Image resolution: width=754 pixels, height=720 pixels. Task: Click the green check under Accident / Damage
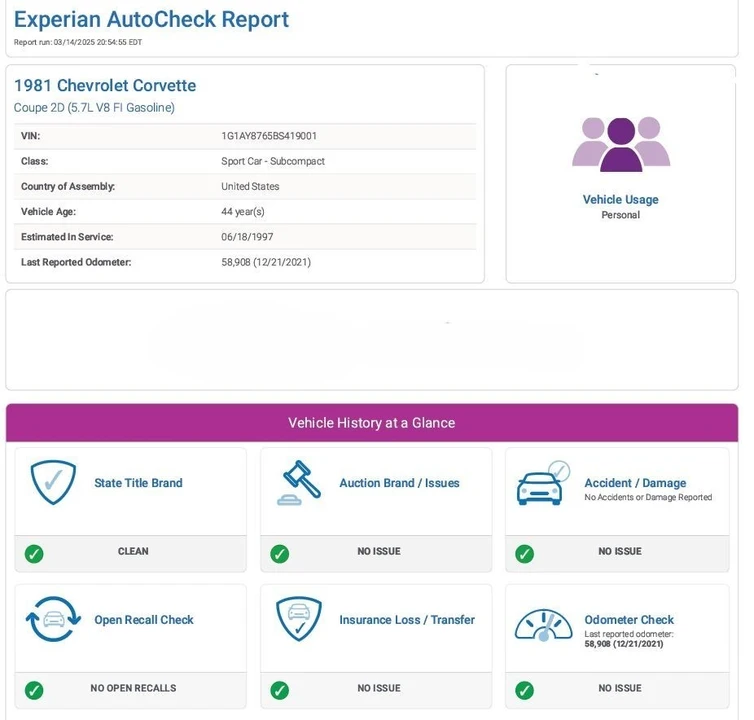(524, 554)
